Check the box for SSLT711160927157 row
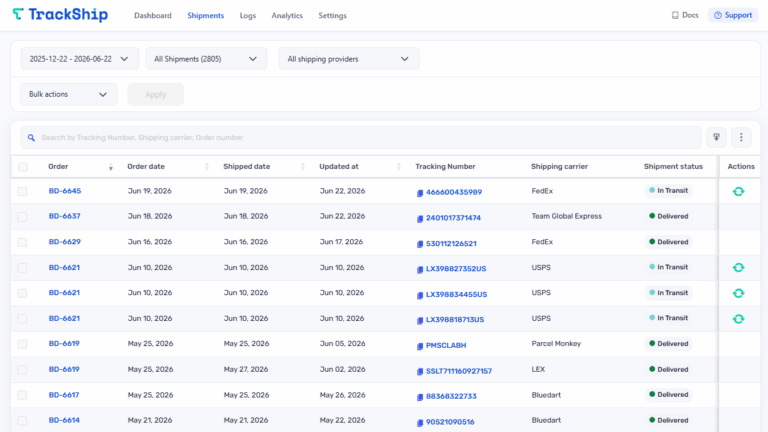Image resolution: width=768 pixels, height=432 pixels. tap(22, 369)
